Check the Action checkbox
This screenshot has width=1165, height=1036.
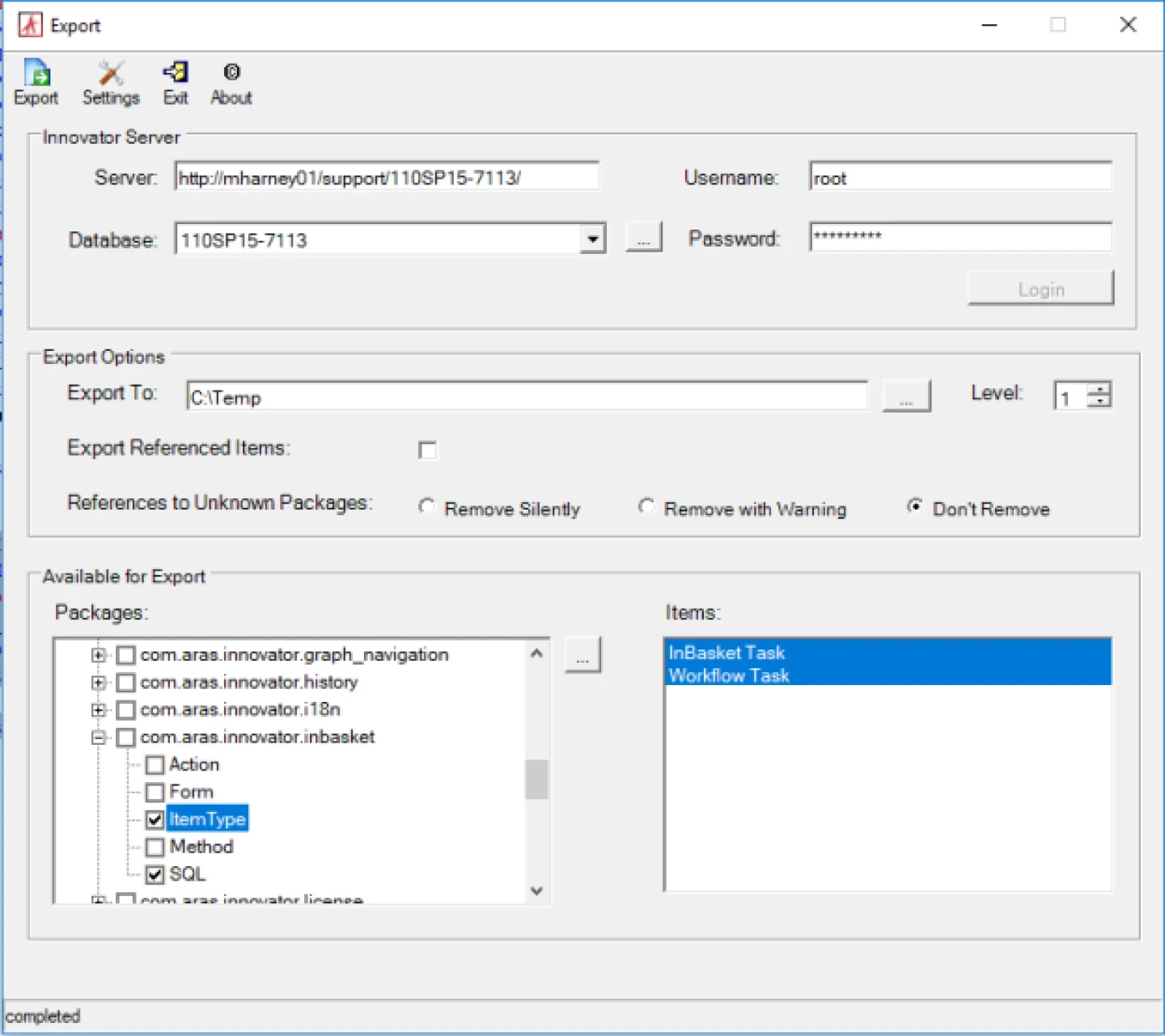(x=155, y=764)
